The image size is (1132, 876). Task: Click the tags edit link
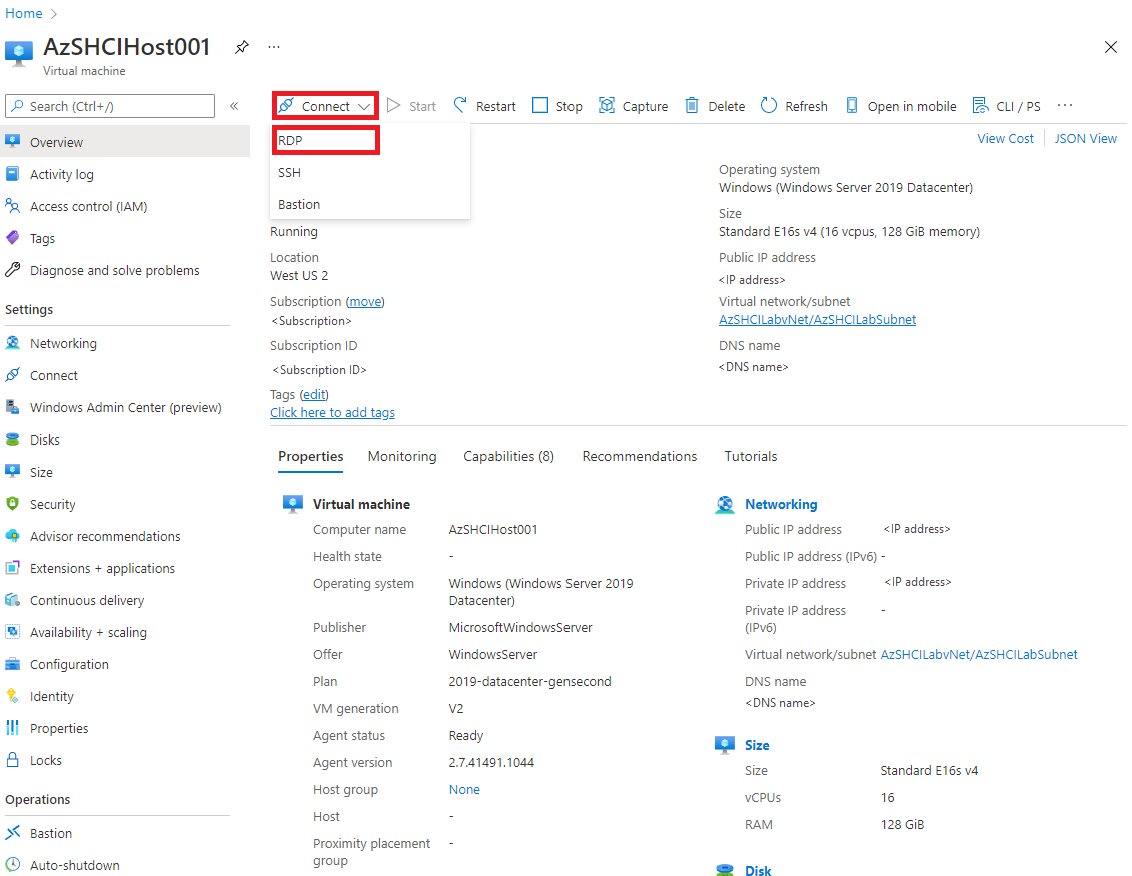tap(314, 394)
